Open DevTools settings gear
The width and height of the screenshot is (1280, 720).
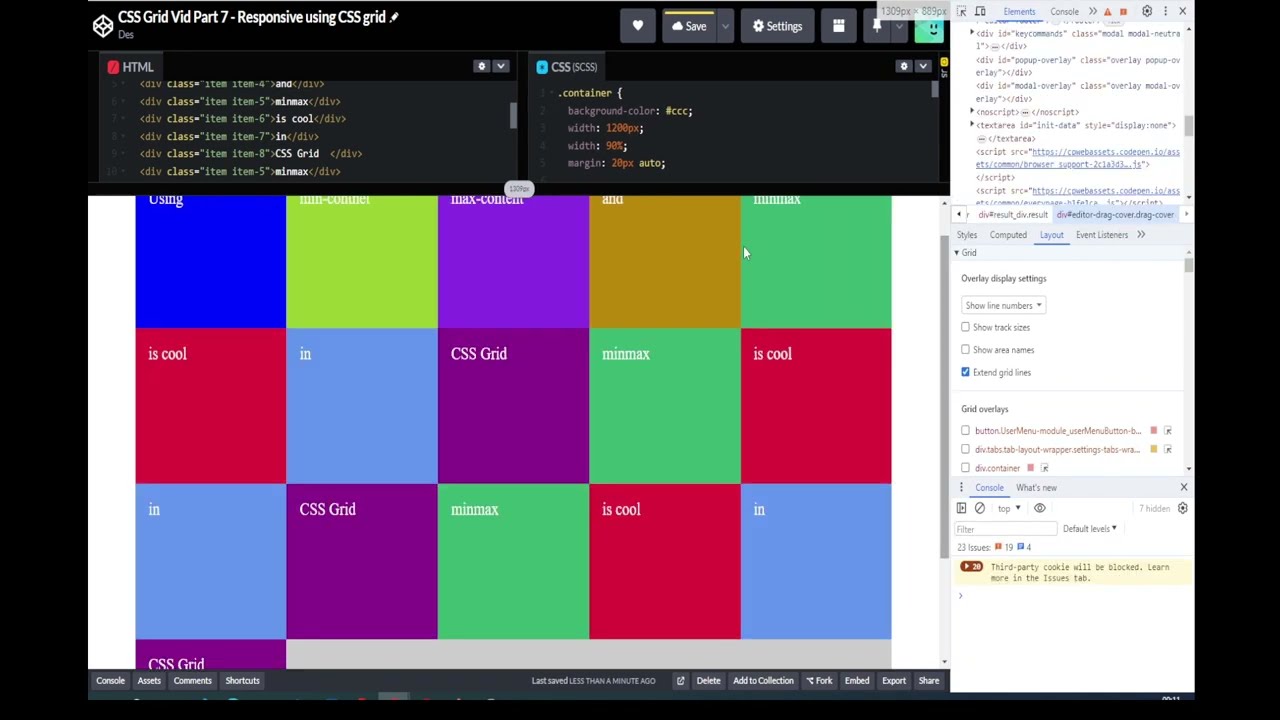pyautogui.click(x=1147, y=11)
